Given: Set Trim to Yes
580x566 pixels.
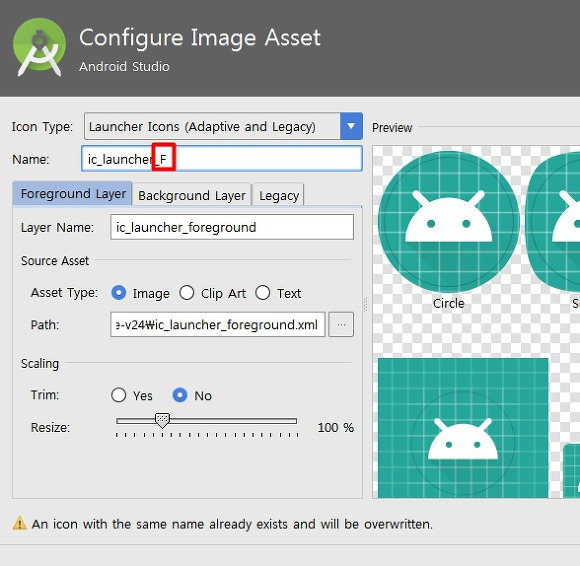Looking at the screenshot, I should click(119, 395).
